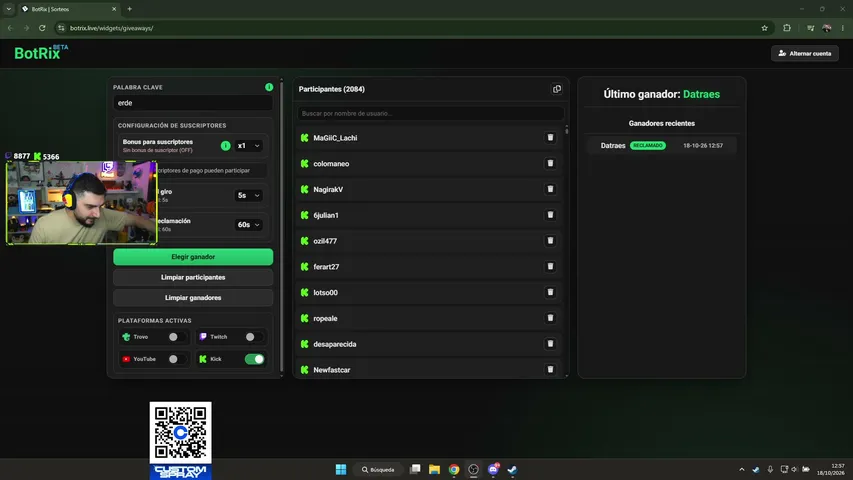Click trash icon beside 6julian1
The image size is (853, 480).
click(x=550, y=215)
